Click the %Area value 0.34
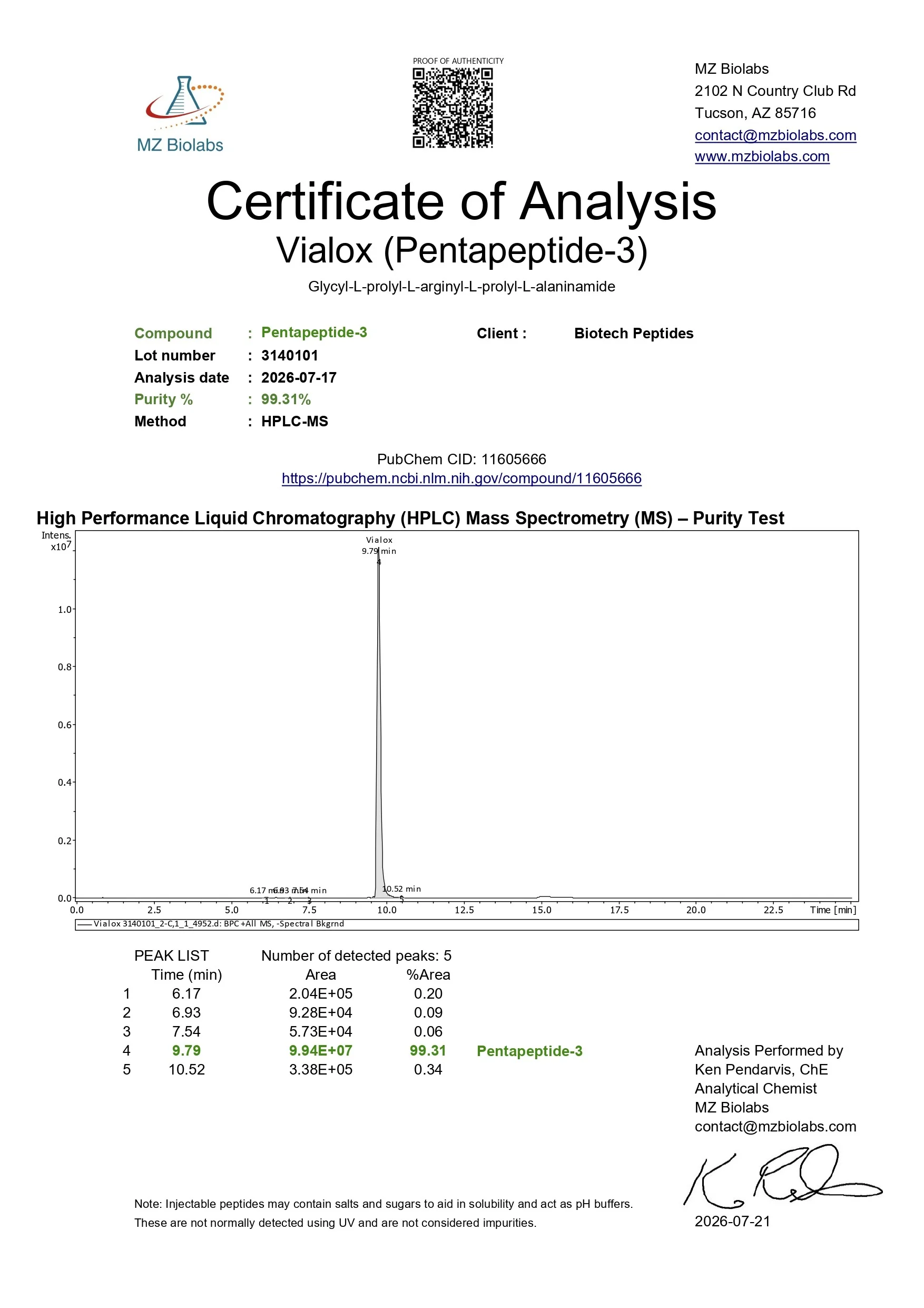 428,1069
